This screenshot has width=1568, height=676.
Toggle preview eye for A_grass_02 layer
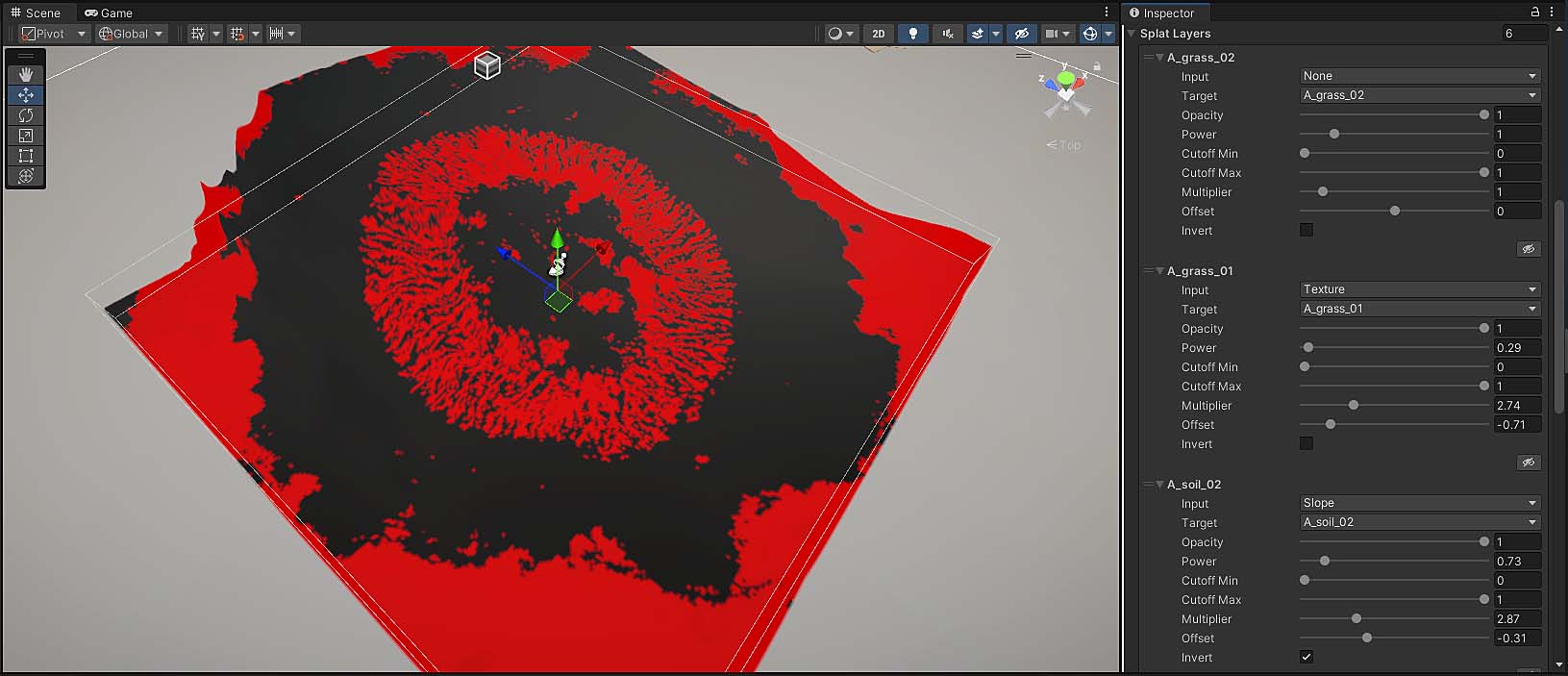[x=1528, y=249]
